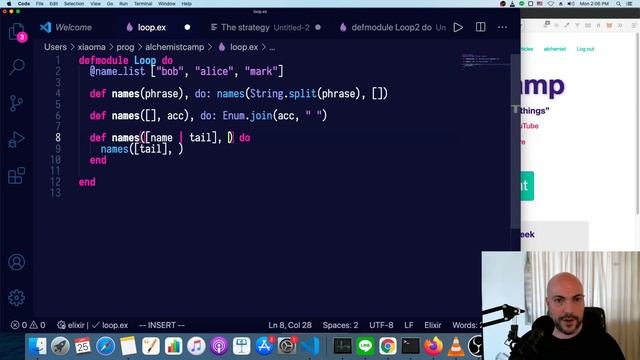
Task: Click the @name_list attribute on line 2
Action: [x=117, y=71]
